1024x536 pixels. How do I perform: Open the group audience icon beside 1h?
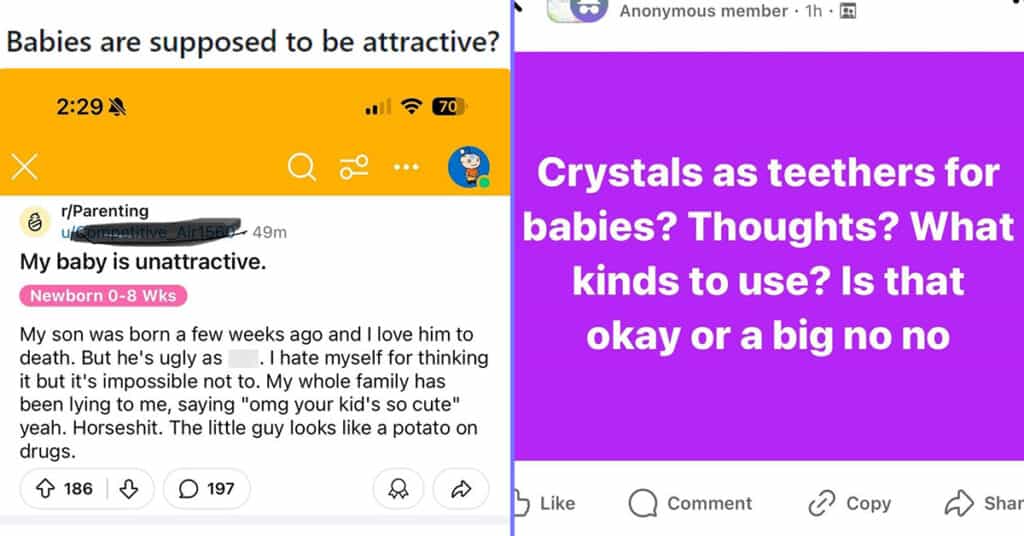[x=848, y=11]
